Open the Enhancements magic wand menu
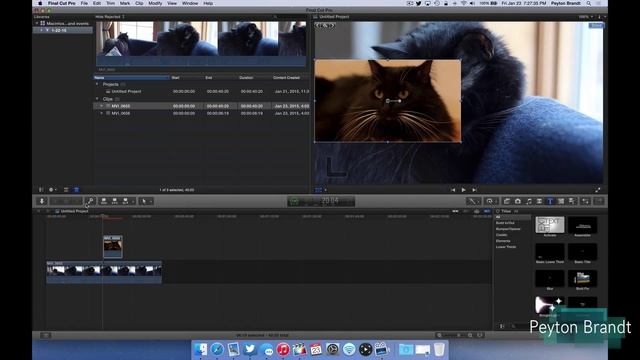This screenshot has height=360, width=640. (473, 201)
